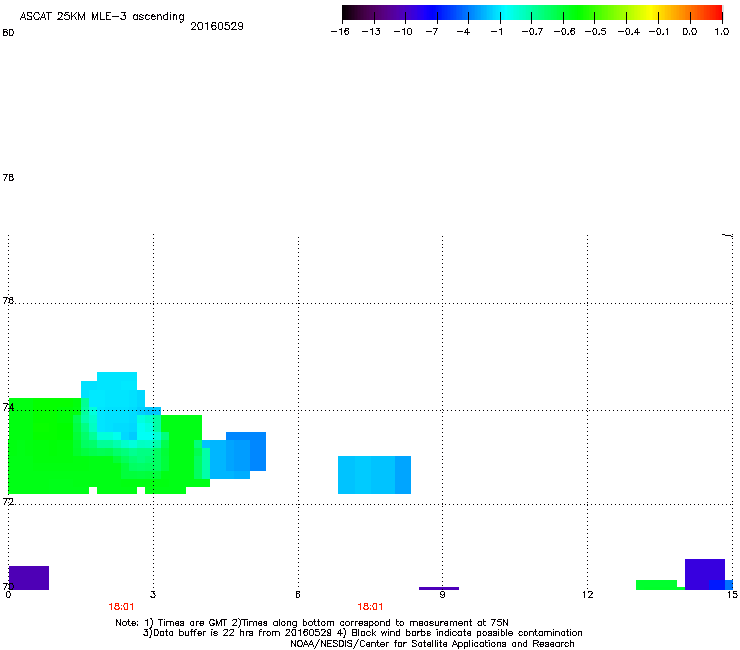740x650 pixels.
Task: Click the -0.6 color scale label
Action: click(564, 32)
